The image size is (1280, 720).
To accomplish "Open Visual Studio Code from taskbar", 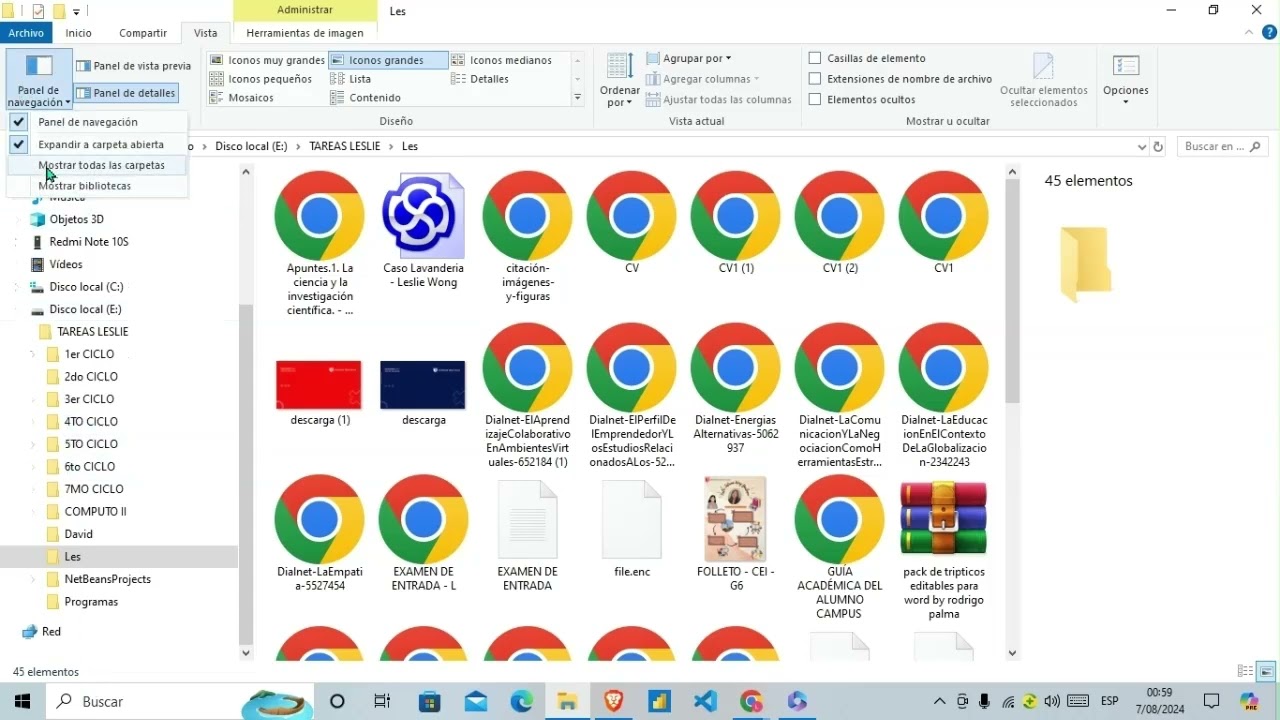I will [x=705, y=701].
